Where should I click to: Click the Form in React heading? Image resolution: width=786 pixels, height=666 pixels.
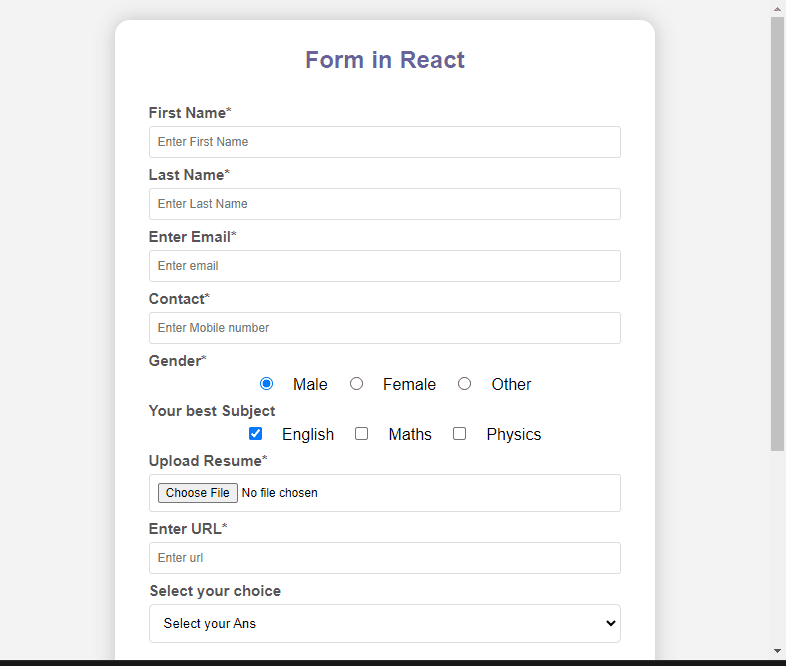tap(385, 60)
